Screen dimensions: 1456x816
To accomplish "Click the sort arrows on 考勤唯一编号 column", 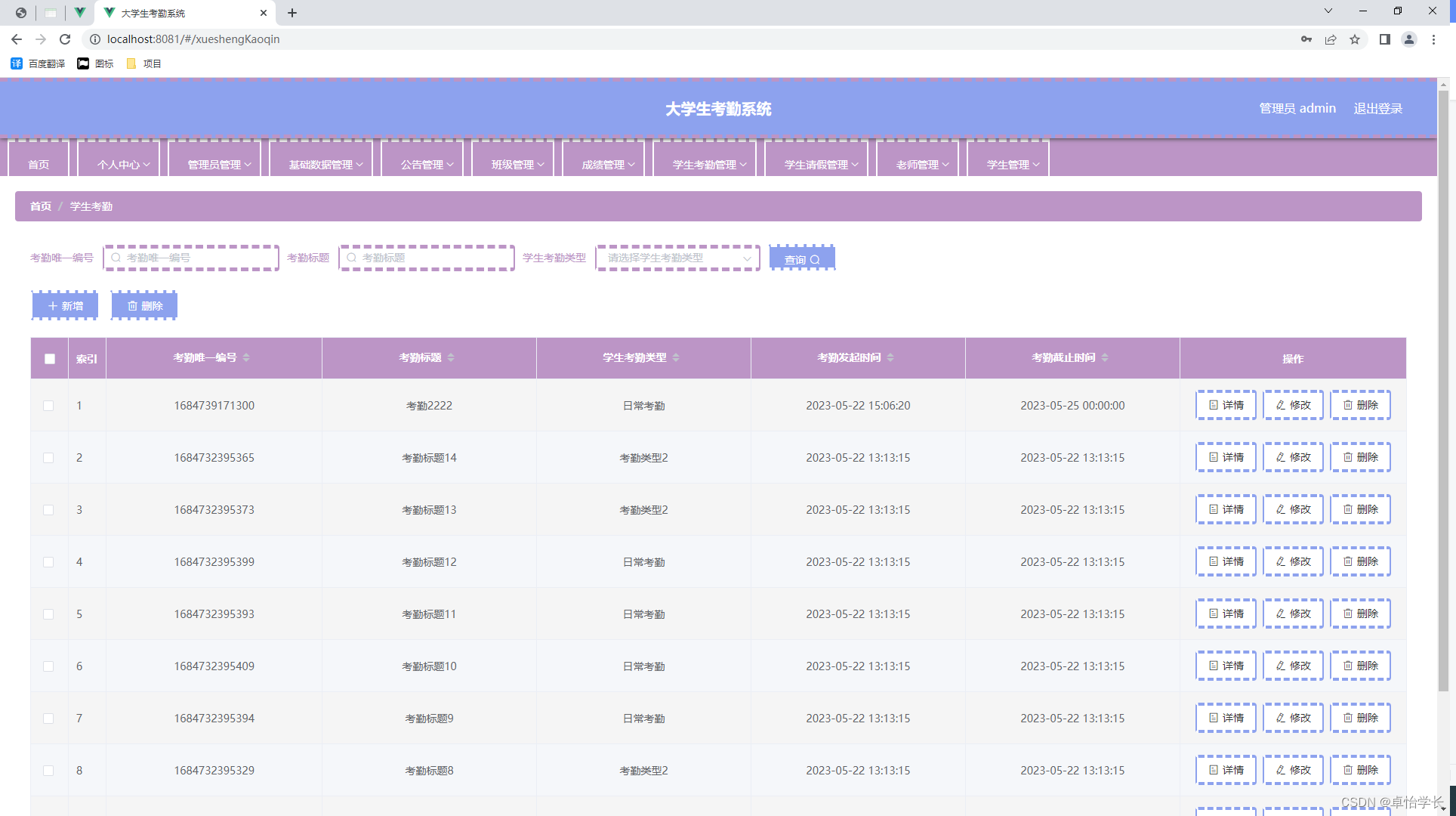I will click(246, 357).
